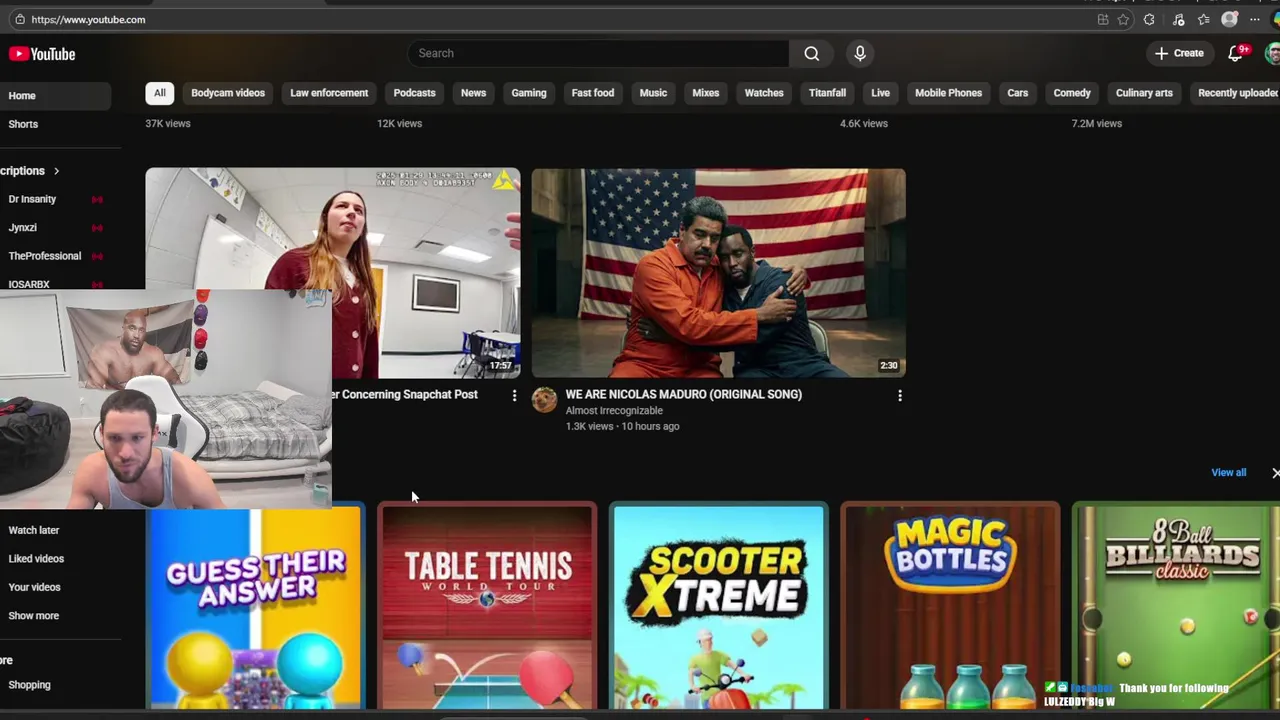Screen dimensions: 1280x720
Task: Click the Almost Irrecognizable channel avatar
Action: pyautogui.click(x=544, y=400)
